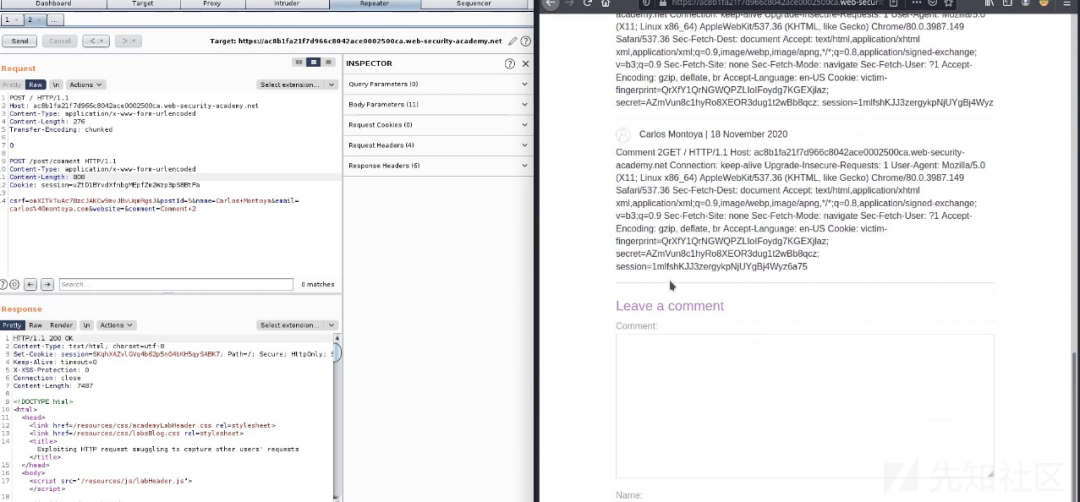Switch the Response view to Raw
The height and width of the screenshot is (502, 1080).
[x=35, y=325]
